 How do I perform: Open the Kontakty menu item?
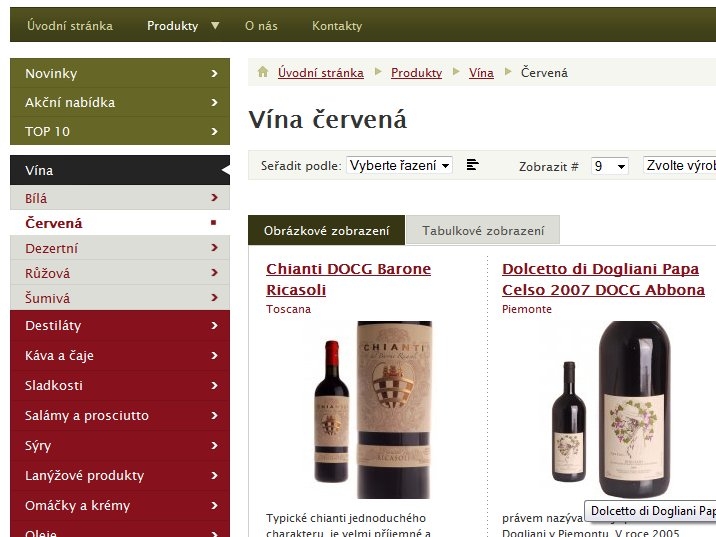(337, 26)
